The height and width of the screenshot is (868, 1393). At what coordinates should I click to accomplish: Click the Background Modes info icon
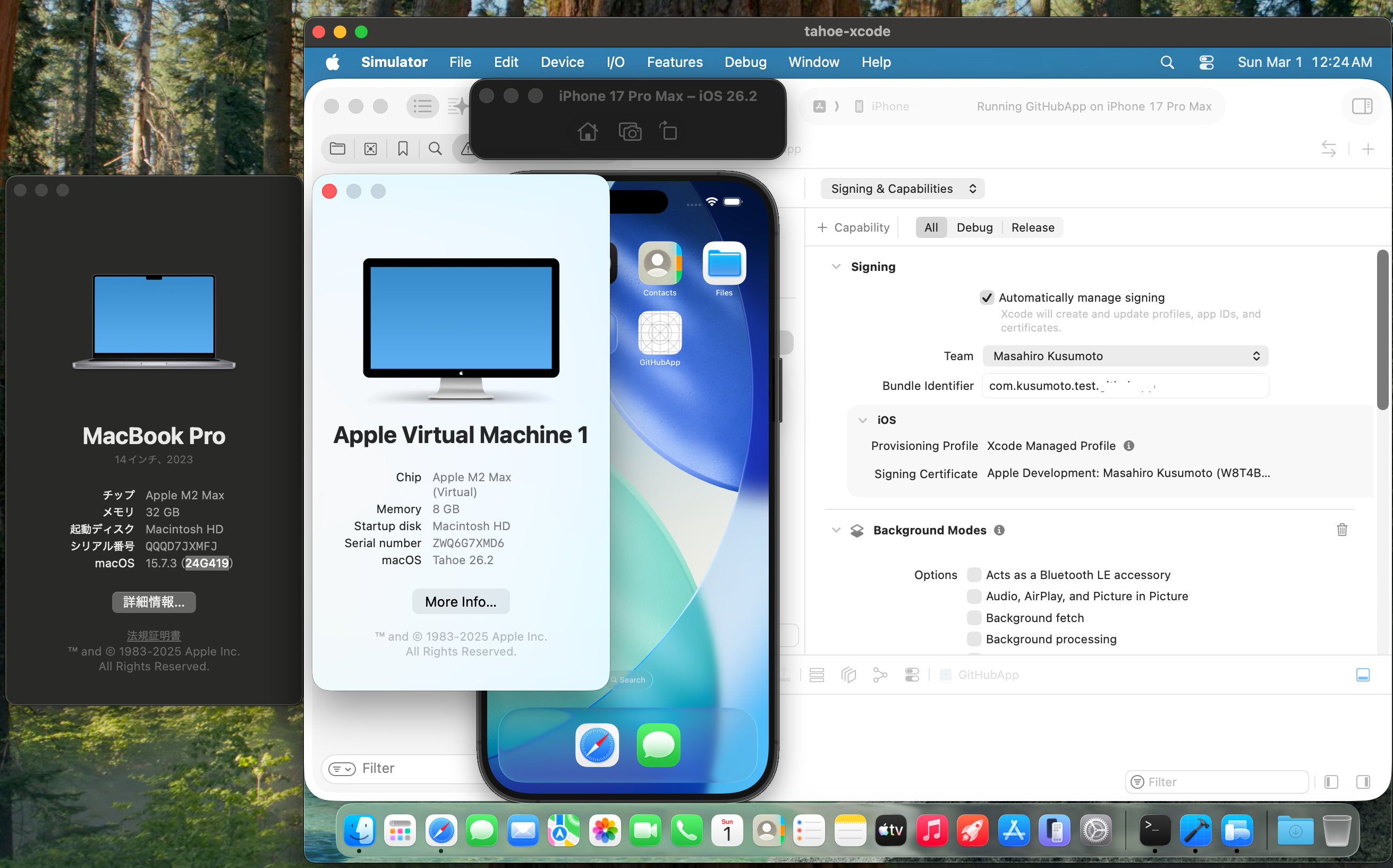click(x=999, y=531)
